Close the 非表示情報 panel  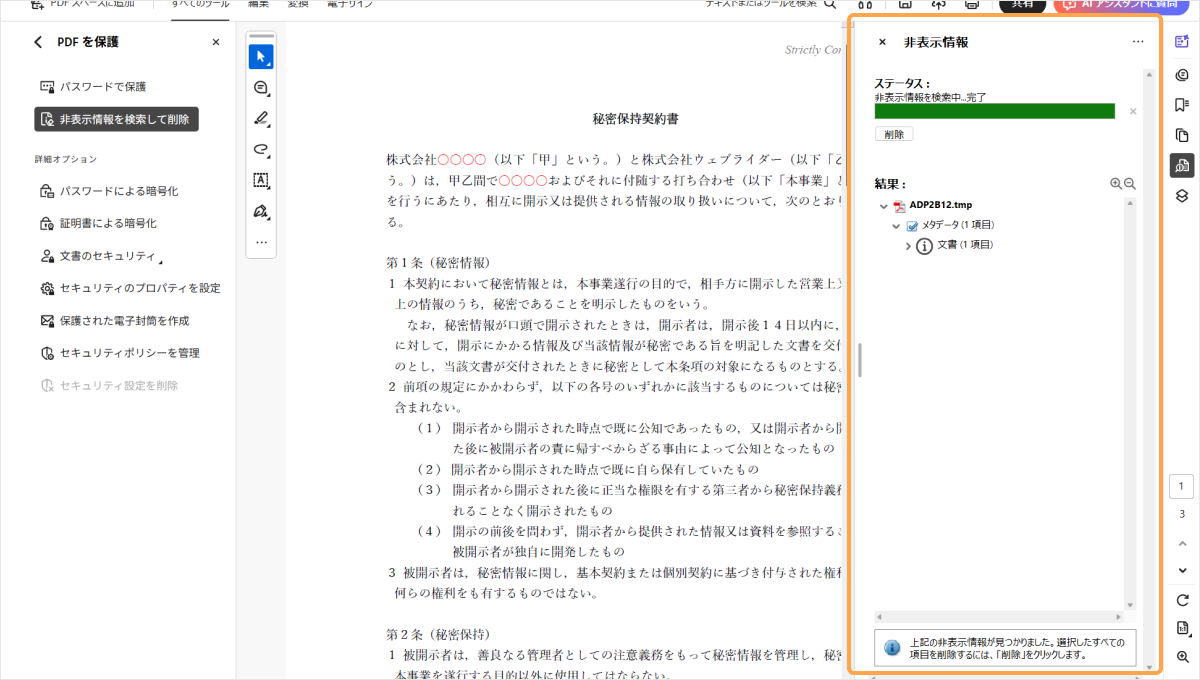point(882,42)
